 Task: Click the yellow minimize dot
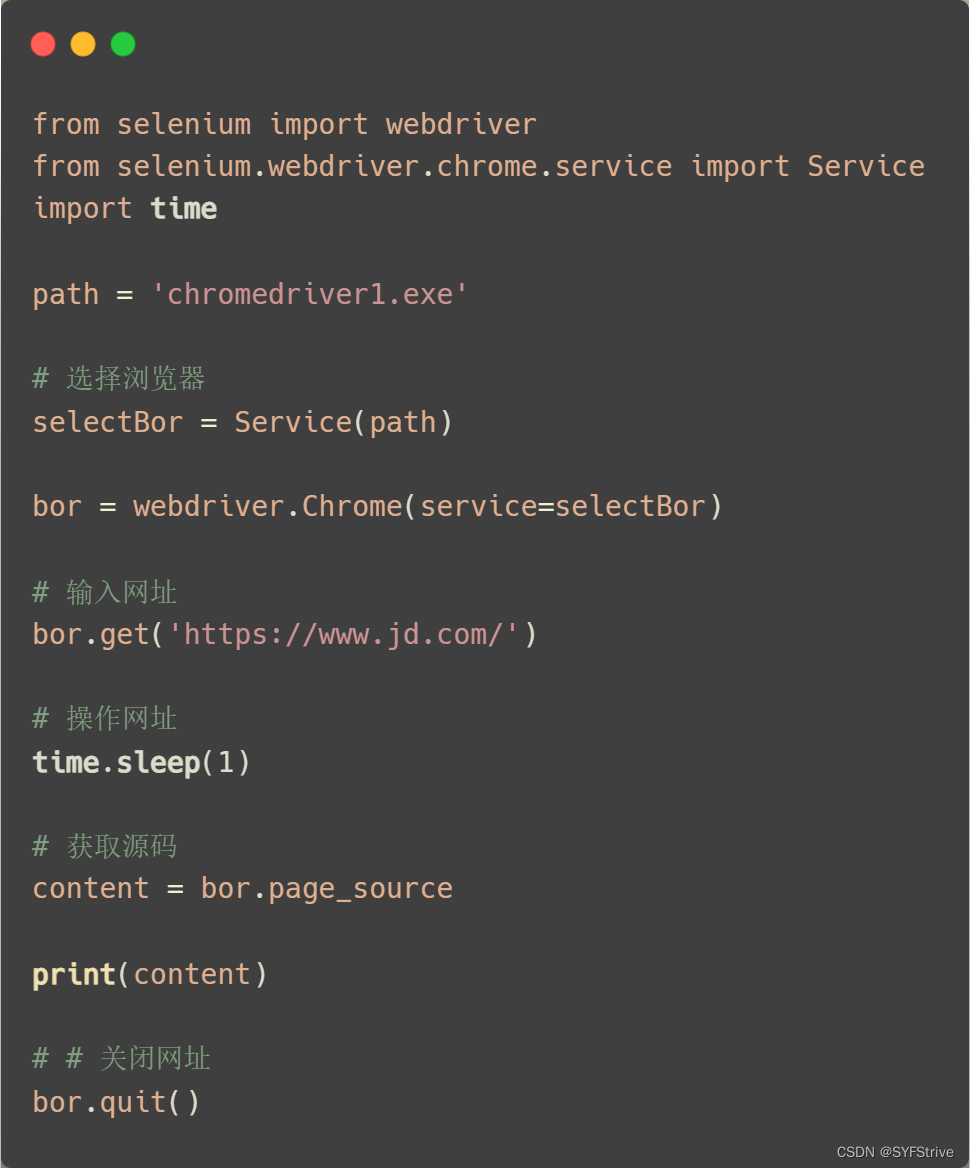tap(83, 44)
